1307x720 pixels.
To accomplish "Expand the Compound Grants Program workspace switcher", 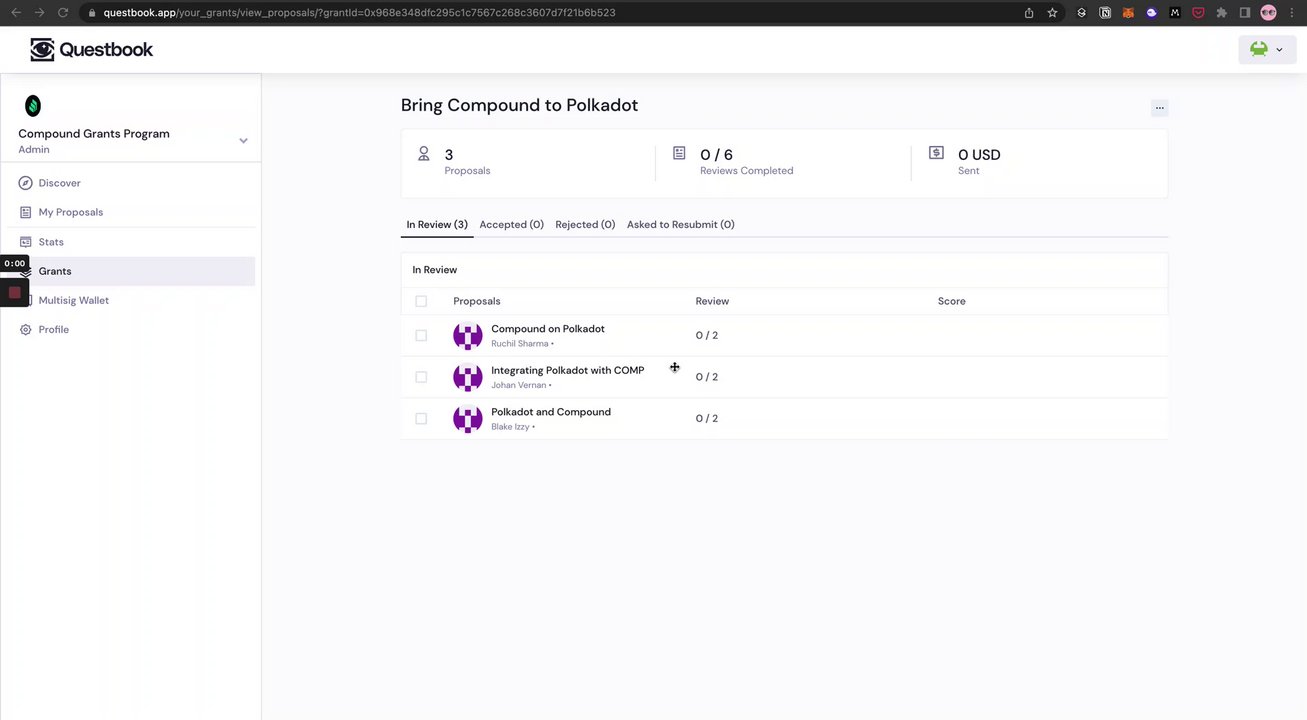I will tap(243, 141).
